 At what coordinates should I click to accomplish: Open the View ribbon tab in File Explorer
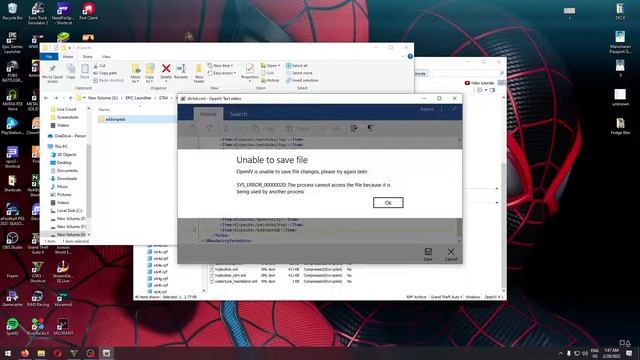point(106,56)
